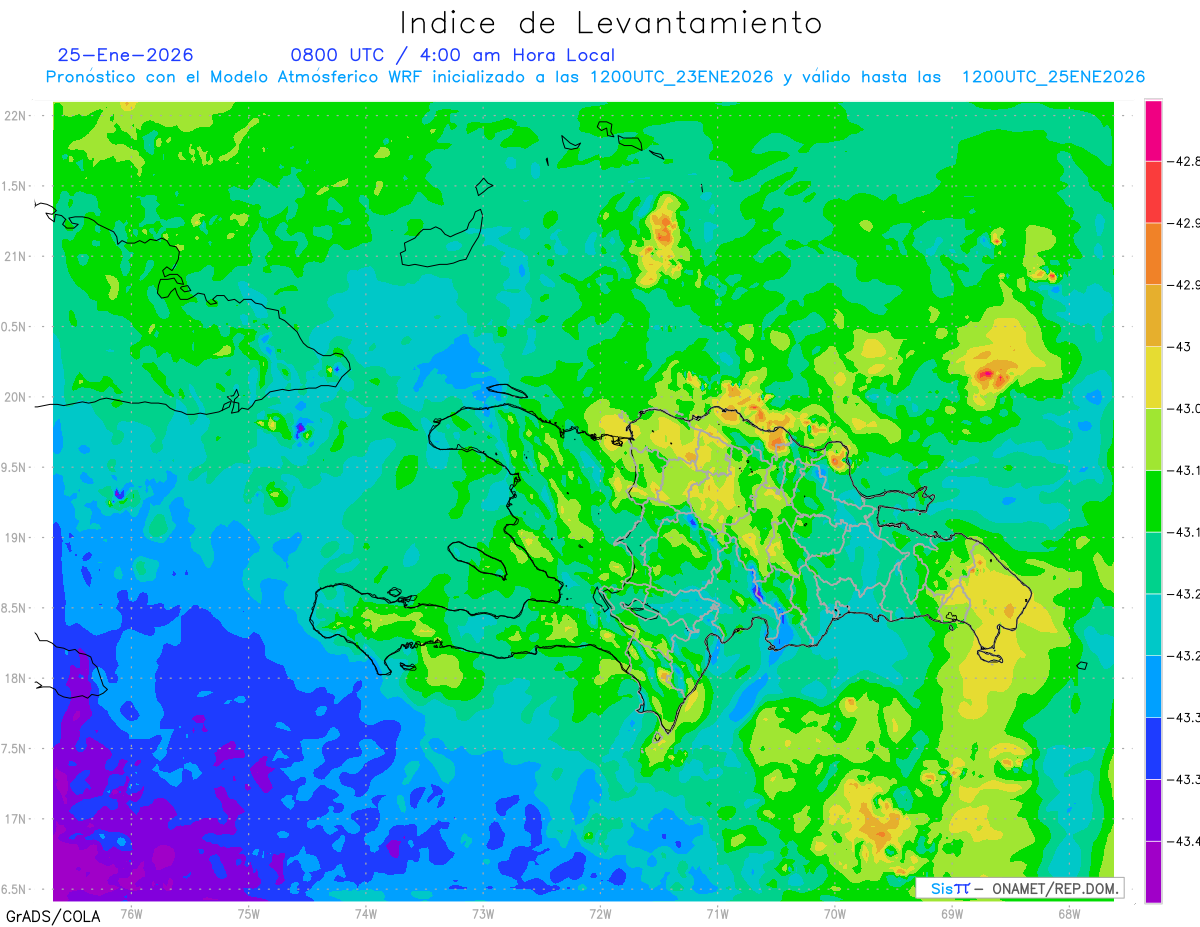Pick the violet swatch above the bottom one
Image resolution: width=1200 pixels, height=927 pixels.
[x=1153, y=810]
